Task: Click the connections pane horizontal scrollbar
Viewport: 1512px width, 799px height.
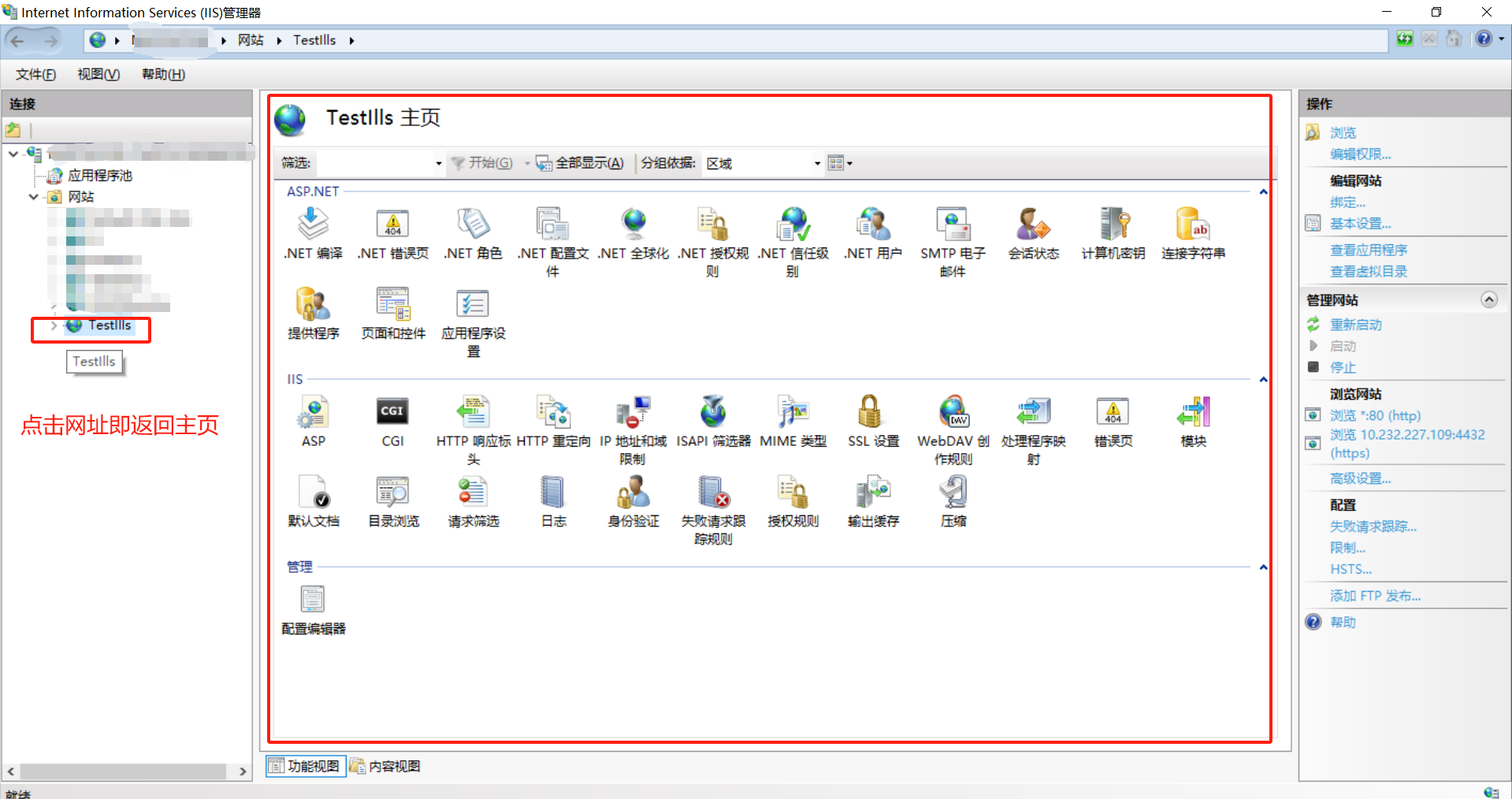Action: [124, 771]
